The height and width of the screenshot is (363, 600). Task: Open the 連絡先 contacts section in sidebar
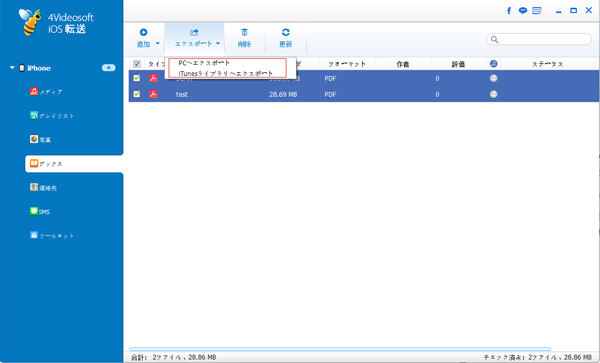pyautogui.click(x=43, y=187)
